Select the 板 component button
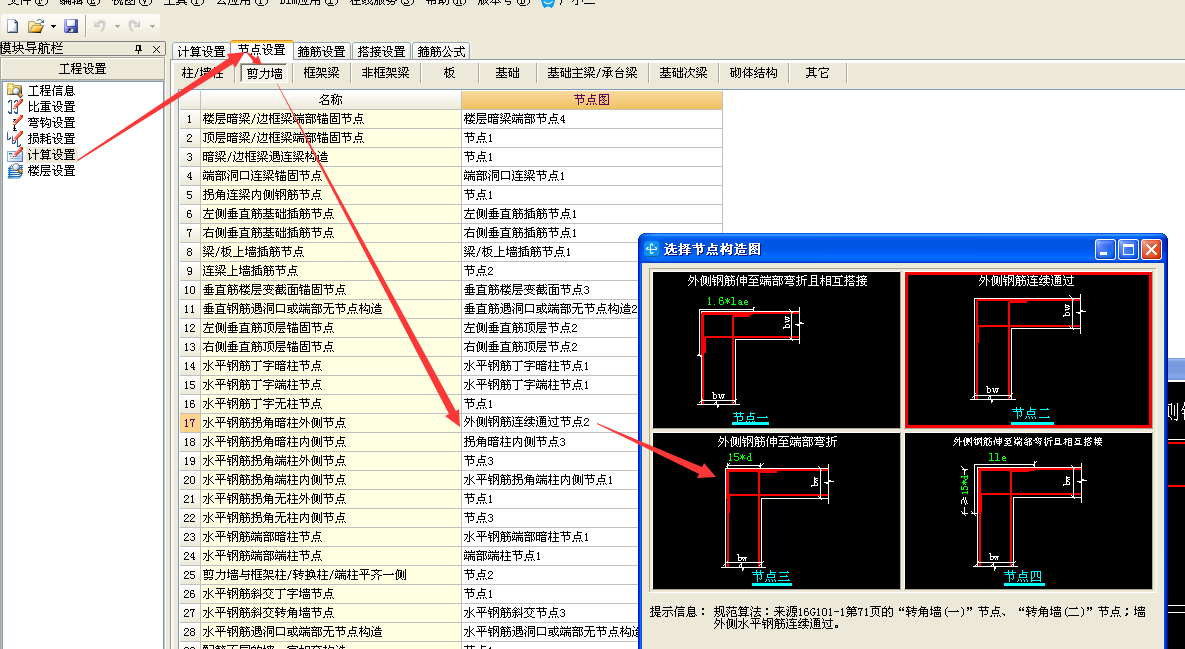This screenshot has height=649, width=1185. point(449,73)
